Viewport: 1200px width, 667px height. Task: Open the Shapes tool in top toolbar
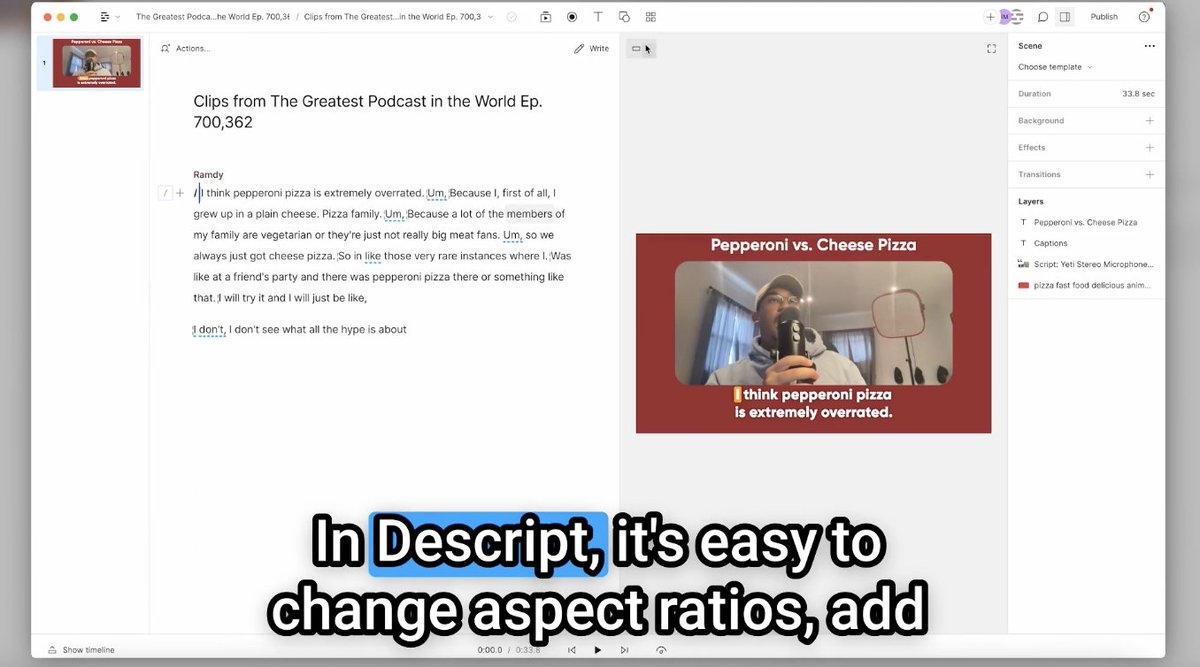click(x=624, y=17)
